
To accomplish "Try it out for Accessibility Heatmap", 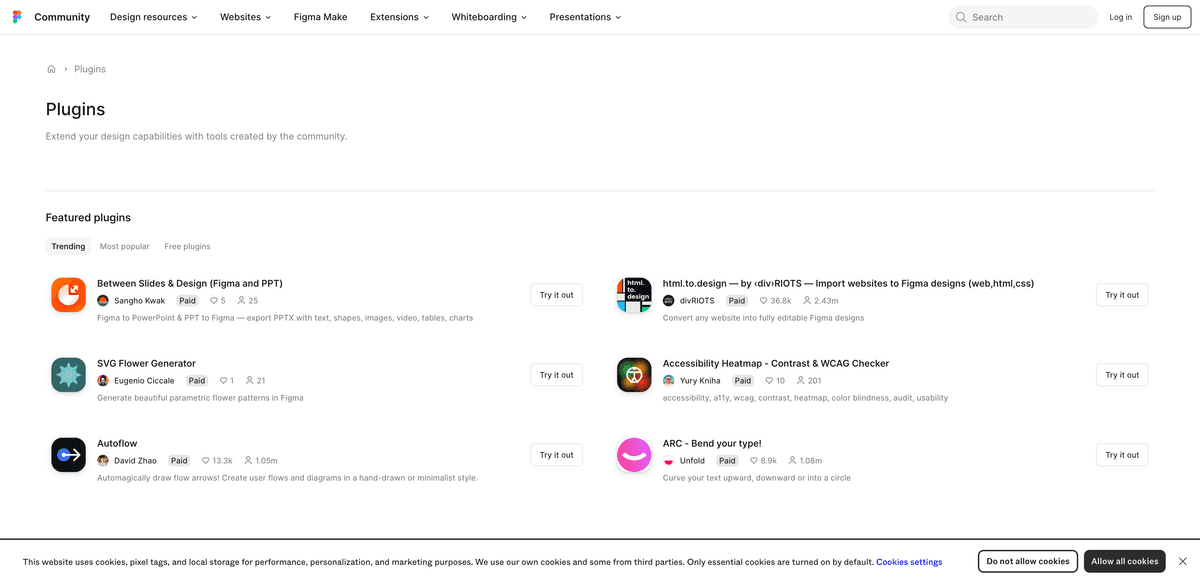I will (x=1122, y=375).
